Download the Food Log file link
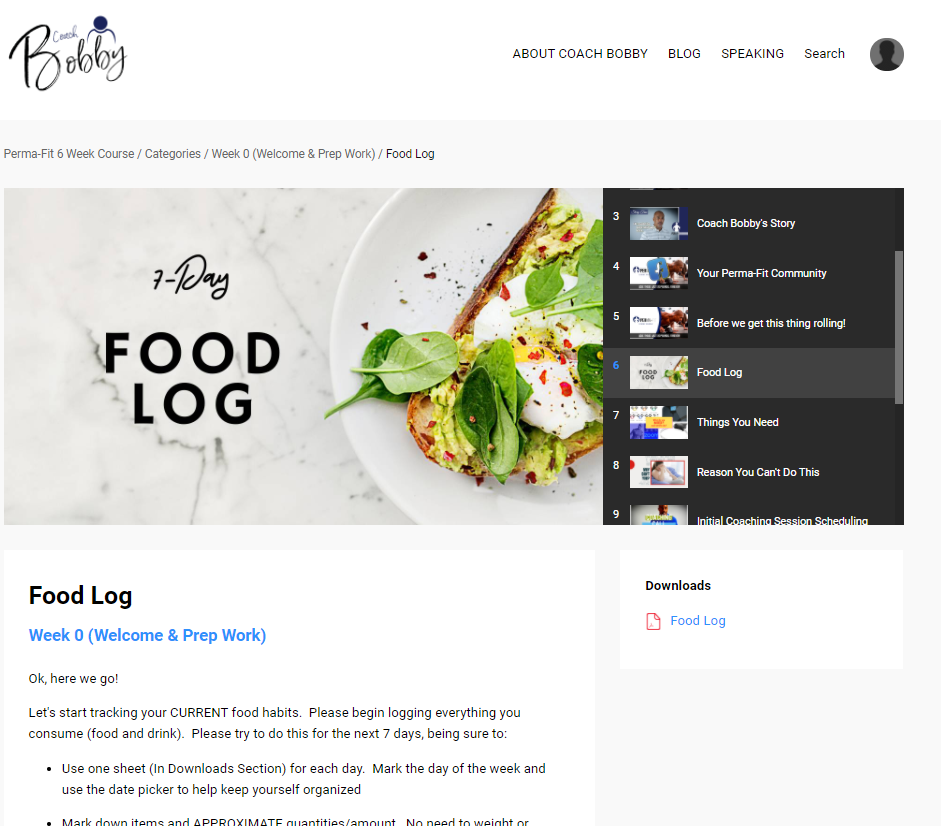The height and width of the screenshot is (826, 941). point(697,621)
